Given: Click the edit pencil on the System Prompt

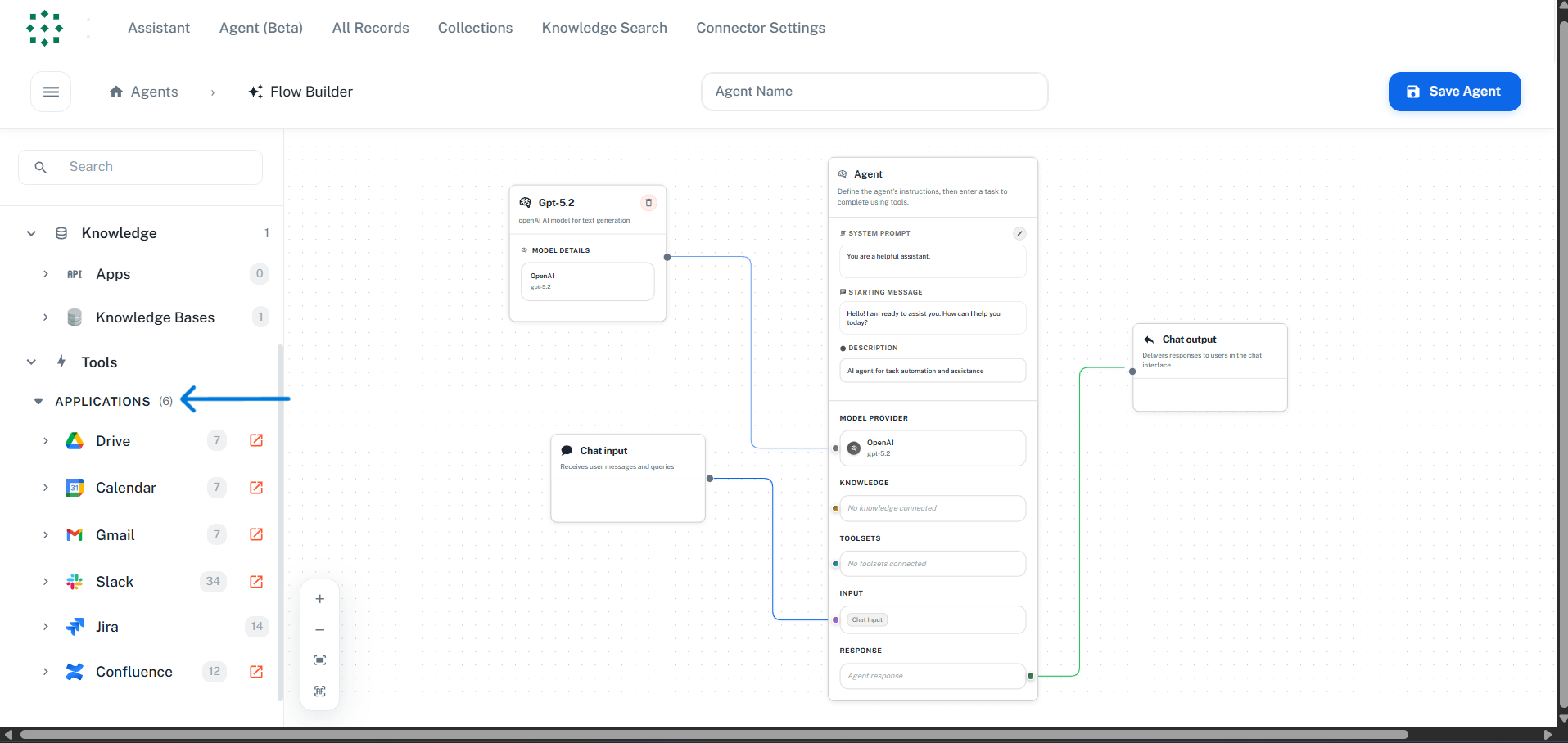Looking at the screenshot, I should pos(1019,233).
